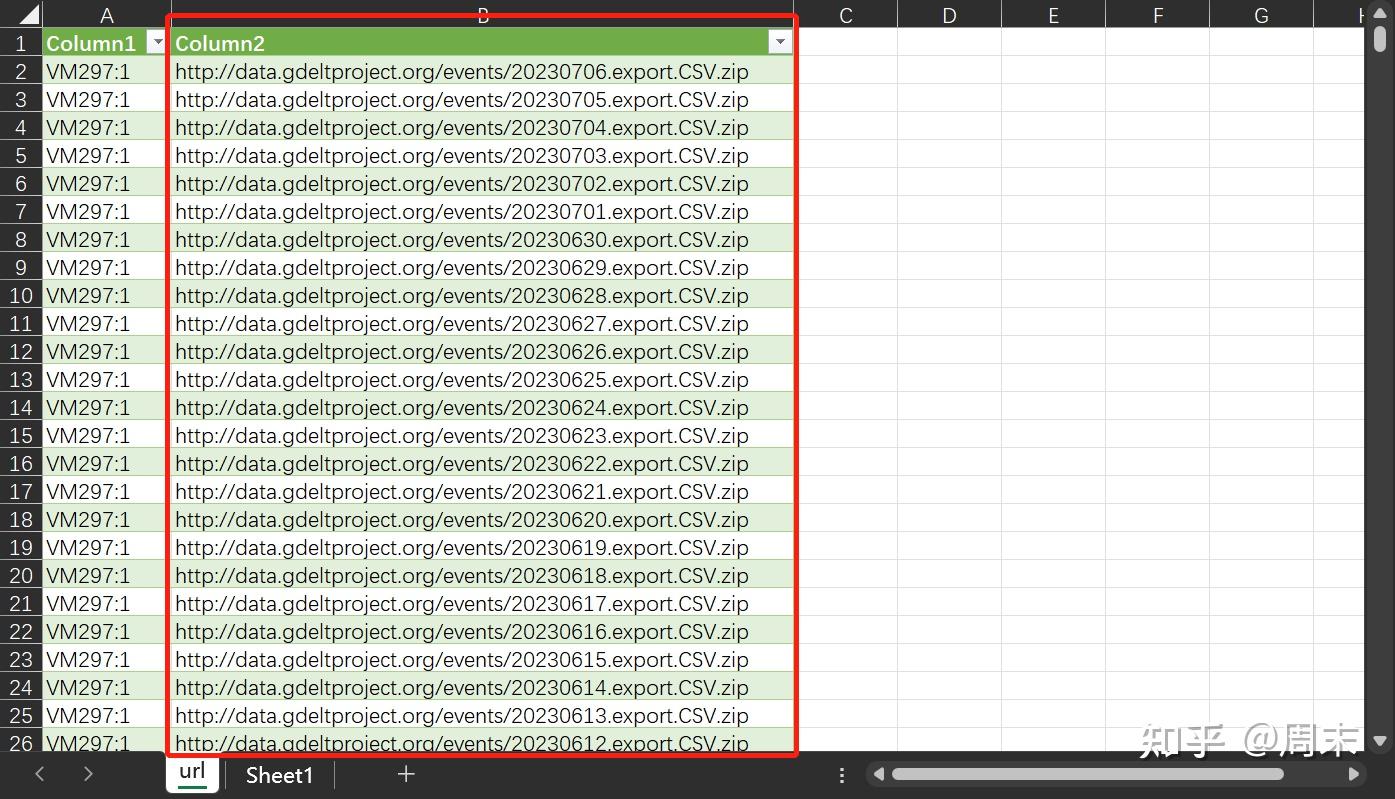Add a new sheet with plus icon
The height and width of the screenshot is (799, 1395).
pos(406,774)
